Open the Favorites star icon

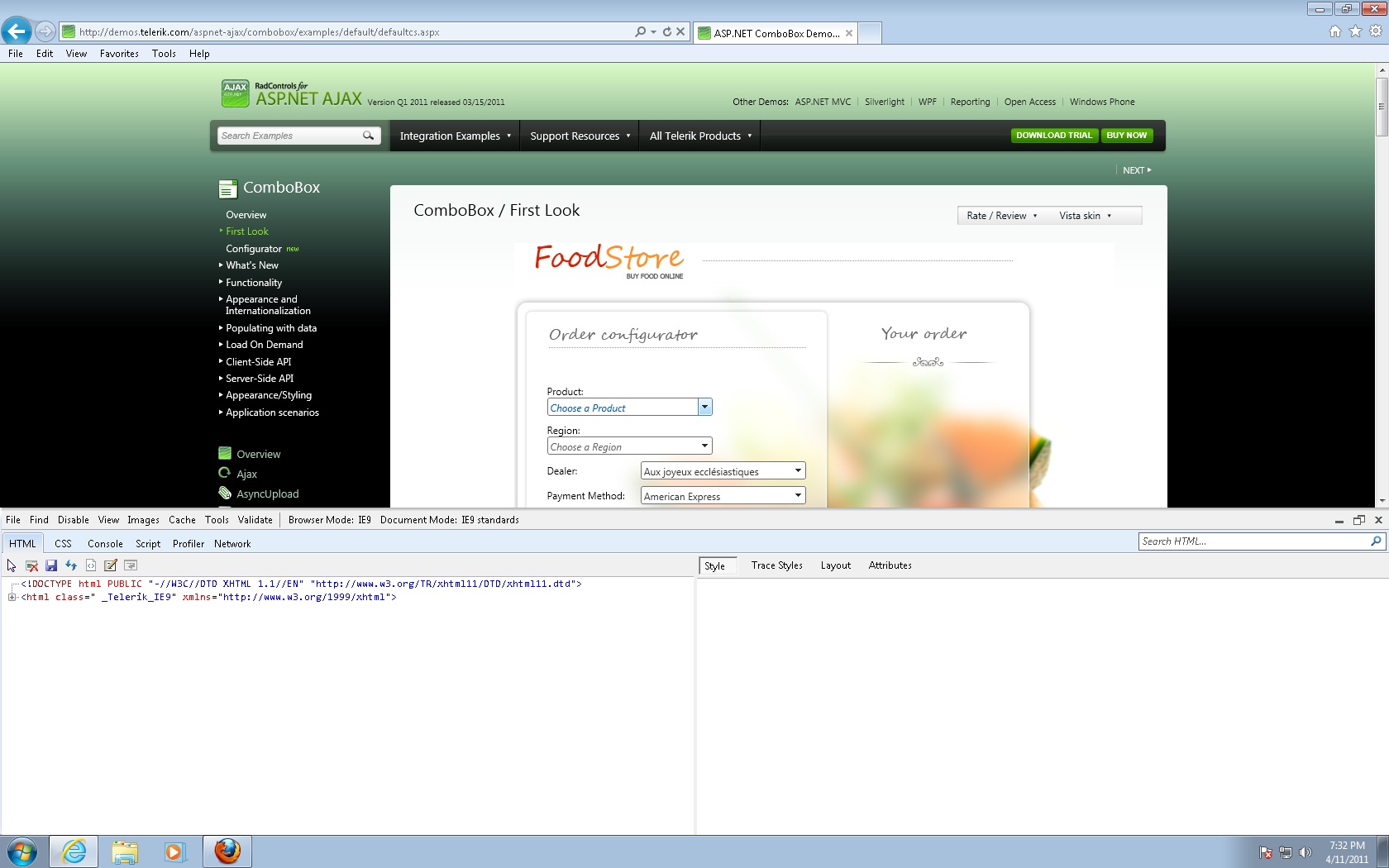(x=1355, y=31)
